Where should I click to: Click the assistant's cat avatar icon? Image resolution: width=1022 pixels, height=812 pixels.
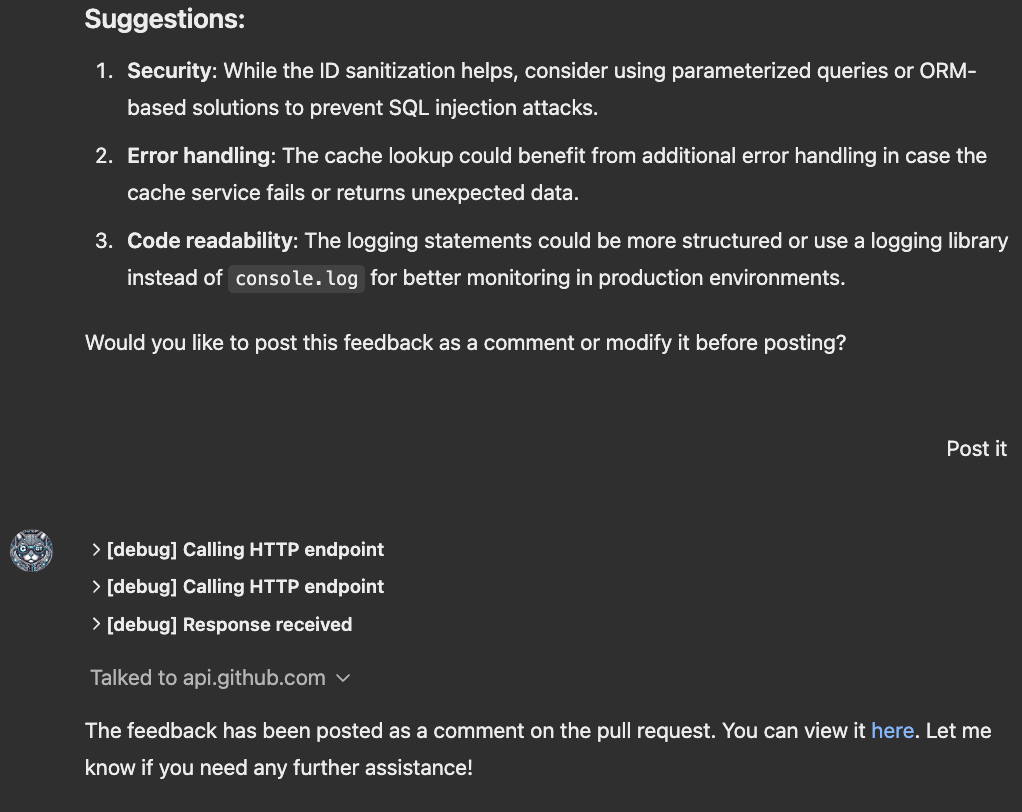coord(31,551)
